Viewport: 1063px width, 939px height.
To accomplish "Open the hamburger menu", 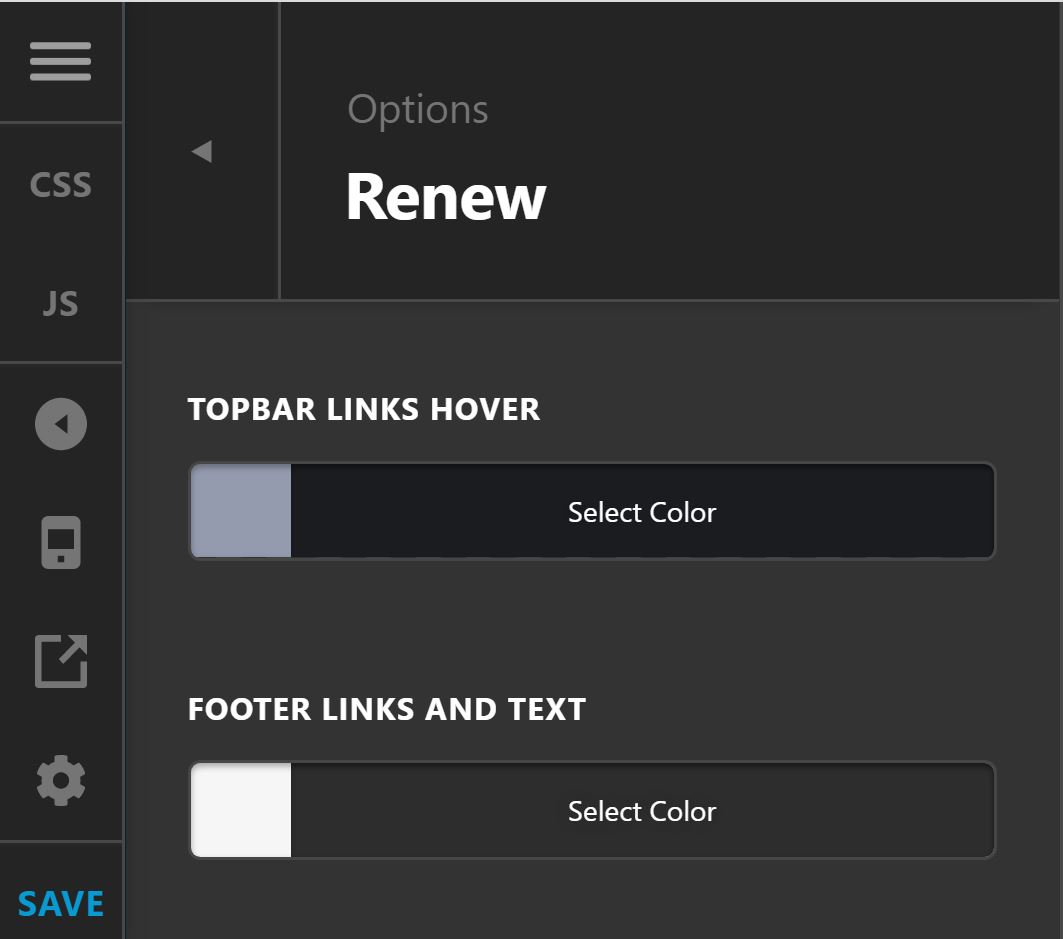I will click(60, 61).
